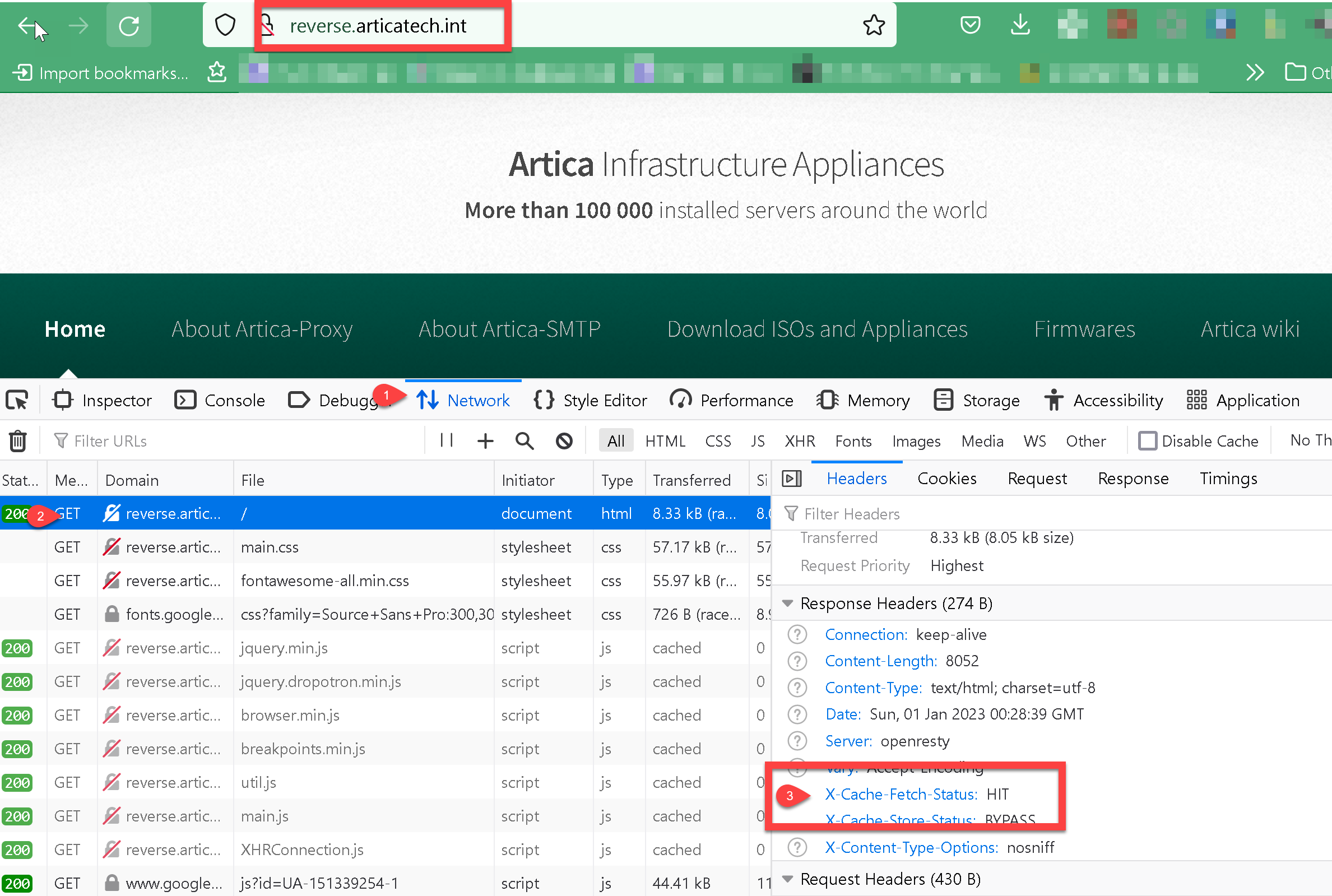Enable the Disable Cache checkbox
Viewport: 1332px width, 896px height.
pos(1147,441)
